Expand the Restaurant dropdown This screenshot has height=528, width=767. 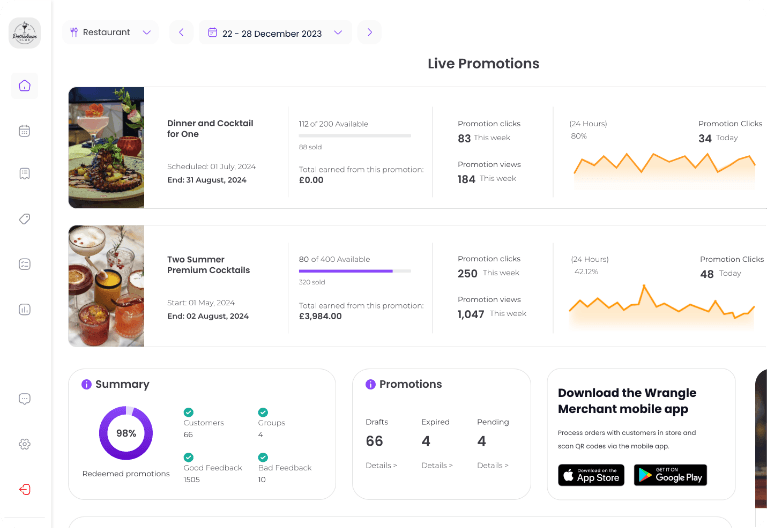pos(110,32)
